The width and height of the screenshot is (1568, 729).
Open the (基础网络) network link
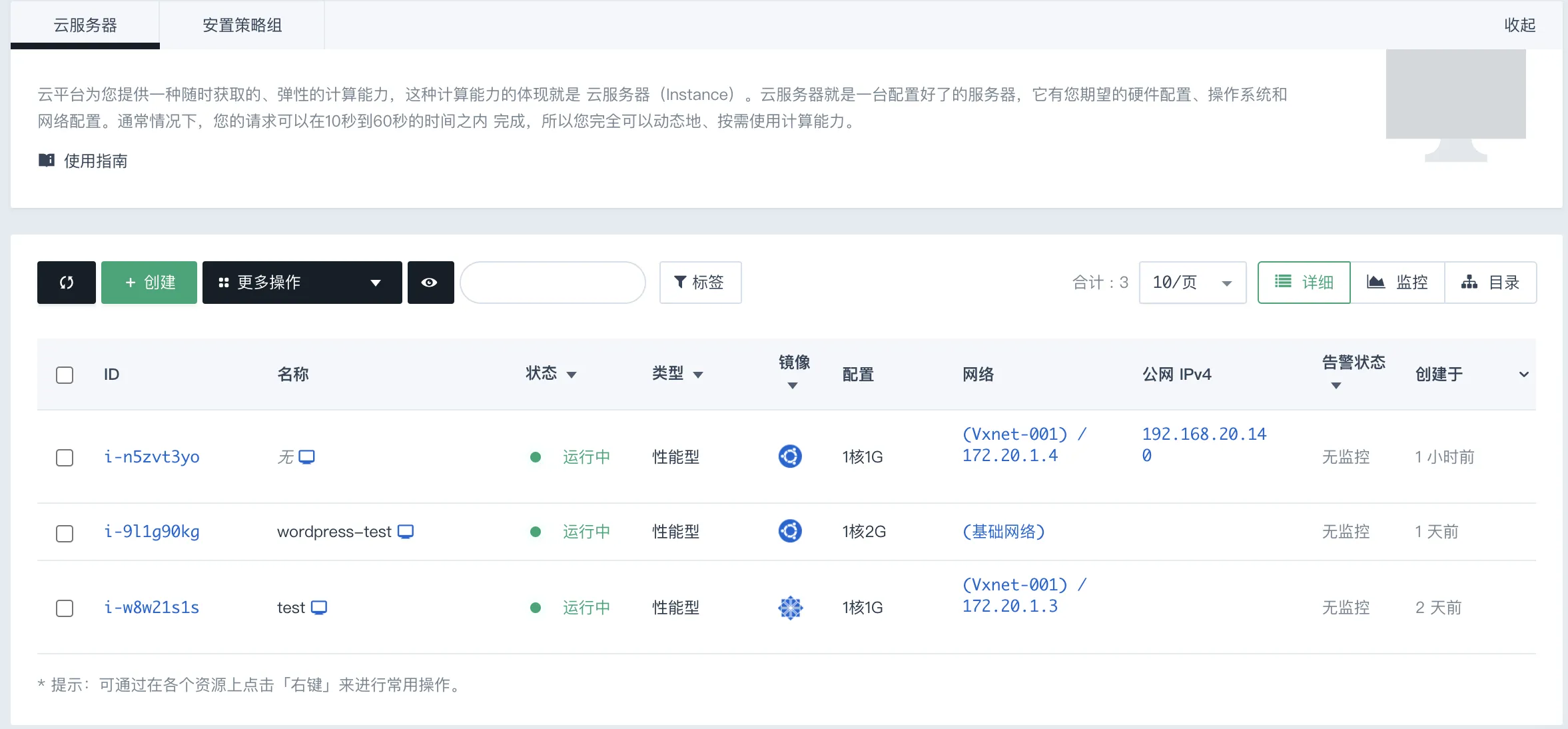pos(1004,532)
